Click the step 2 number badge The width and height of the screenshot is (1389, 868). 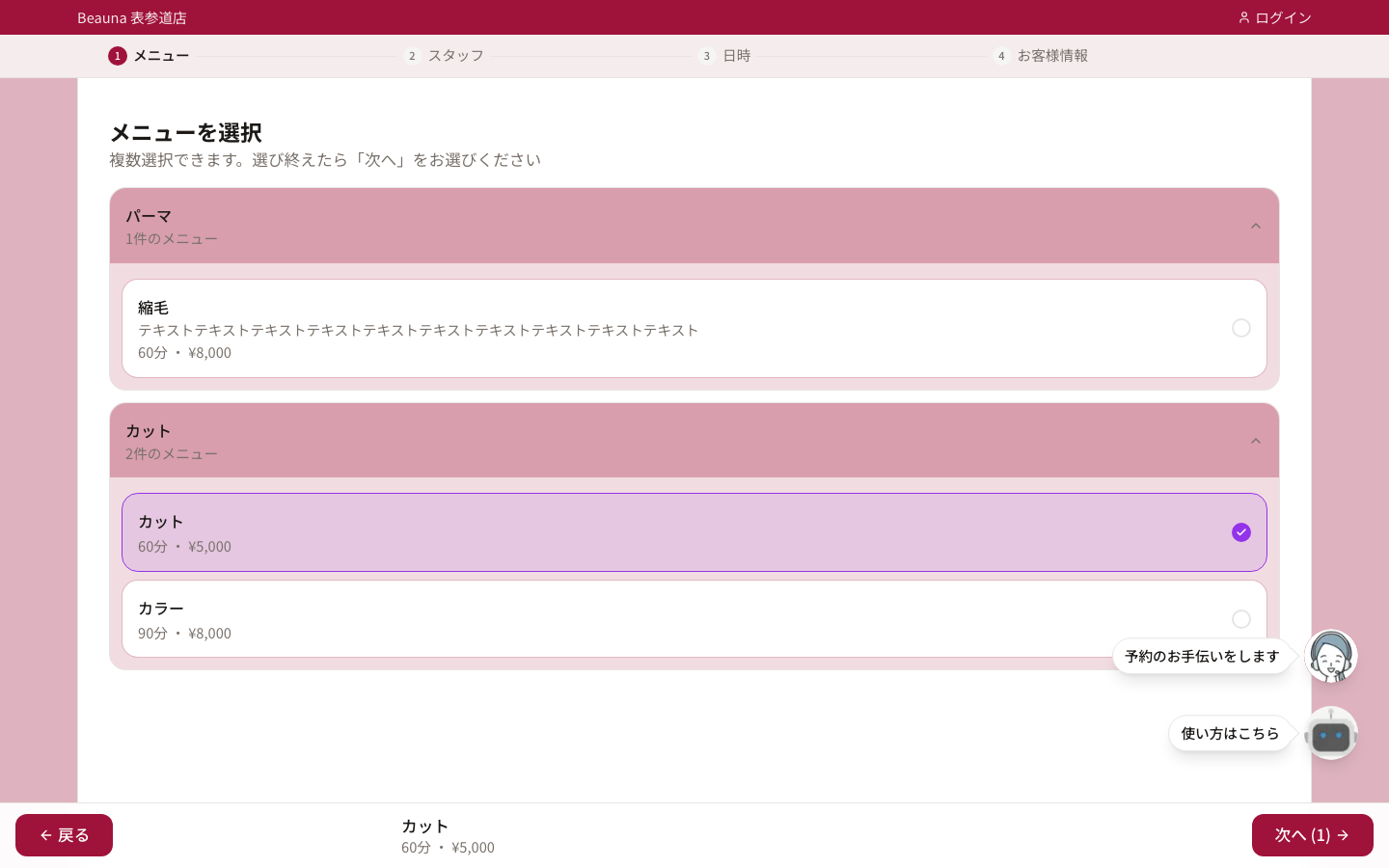[x=412, y=56]
